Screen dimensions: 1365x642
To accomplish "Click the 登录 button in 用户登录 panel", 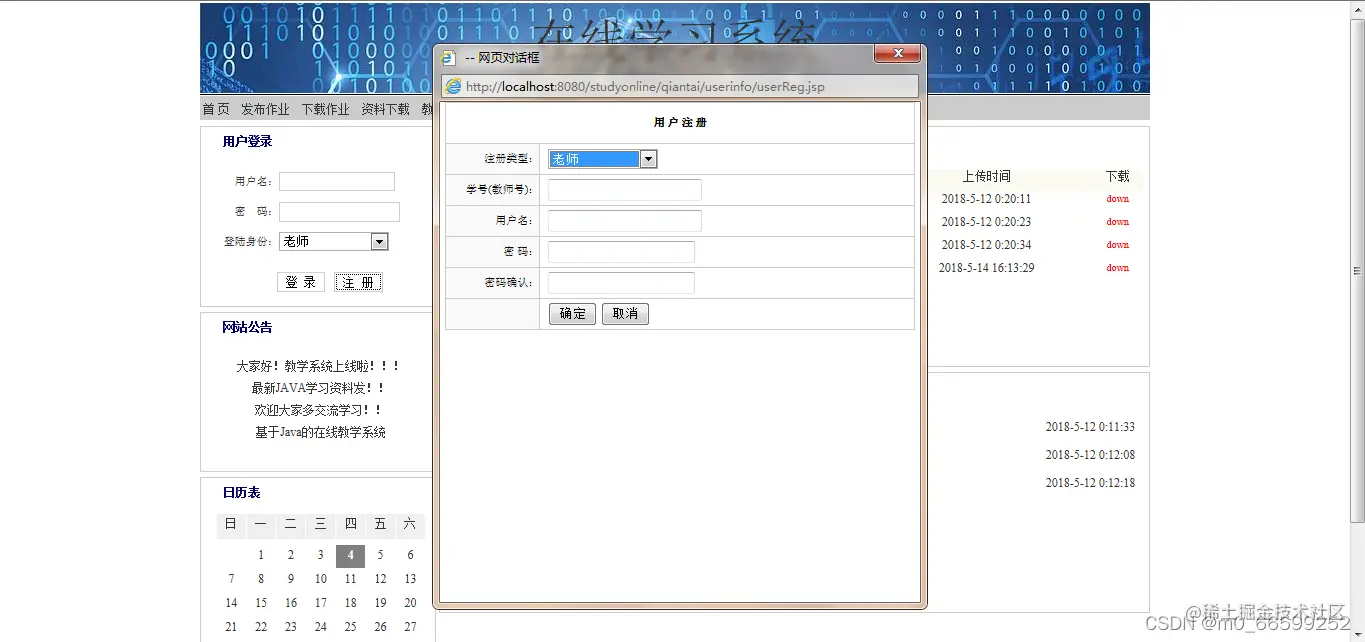I will pyautogui.click(x=301, y=282).
